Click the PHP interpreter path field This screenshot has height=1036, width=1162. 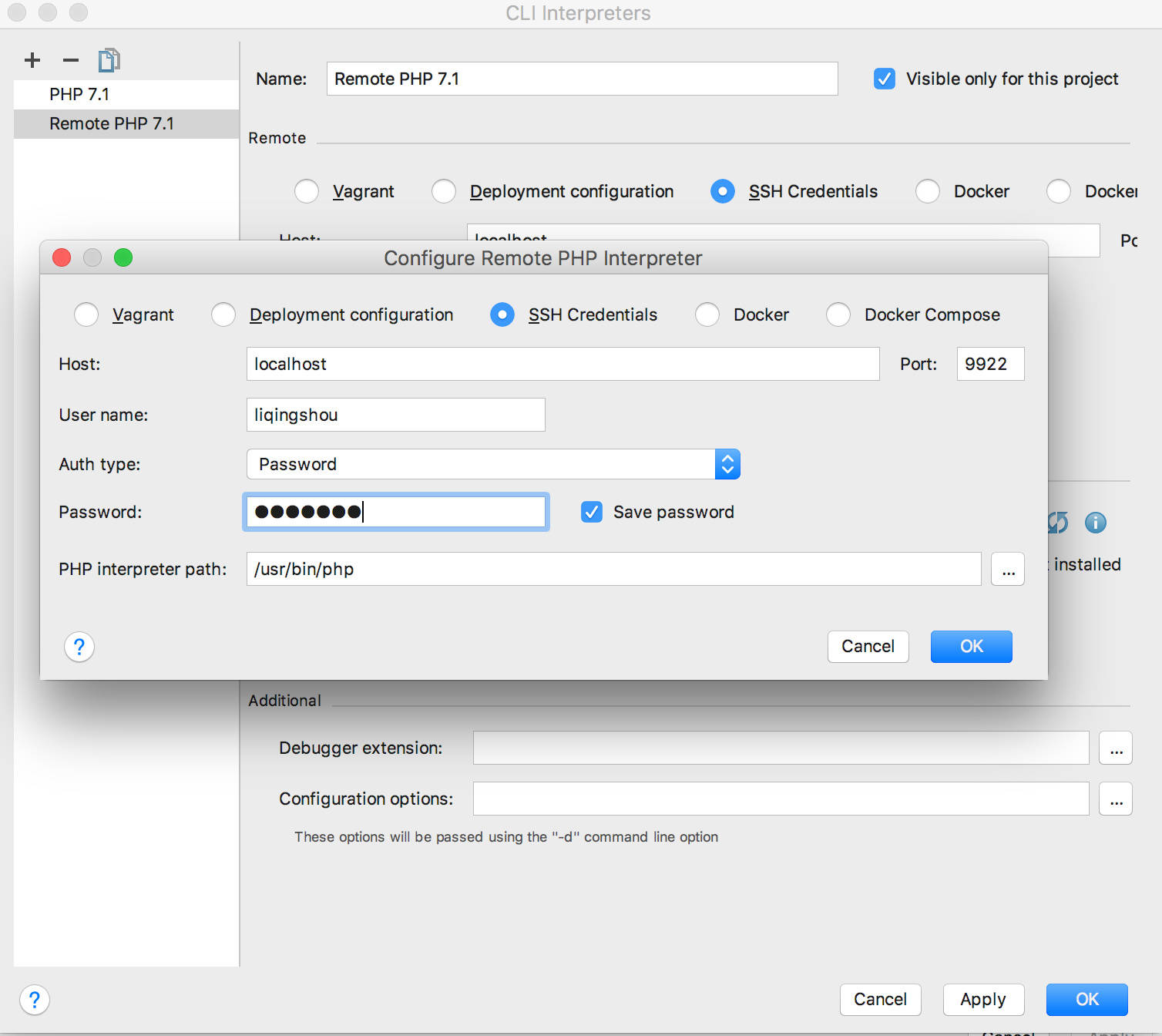(x=613, y=569)
